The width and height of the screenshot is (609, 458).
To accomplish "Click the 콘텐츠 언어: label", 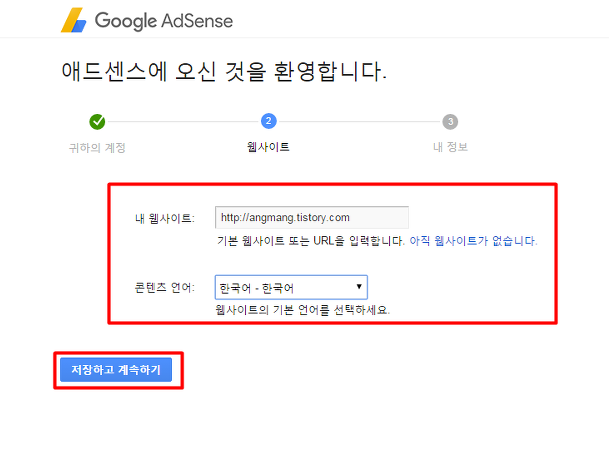I will pyautogui.click(x=165, y=287).
